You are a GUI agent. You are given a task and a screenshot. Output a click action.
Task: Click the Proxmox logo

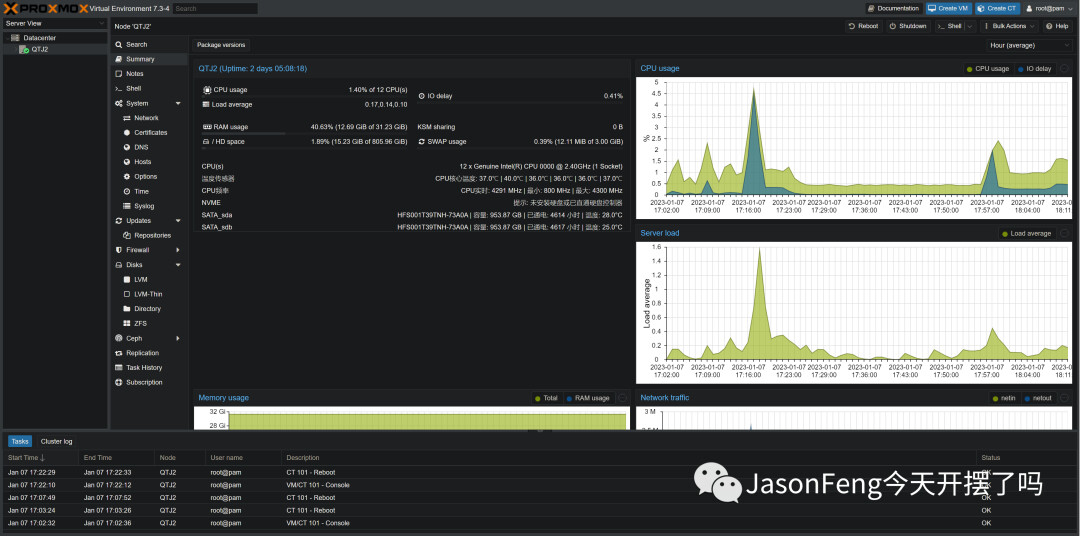(x=45, y=8)
